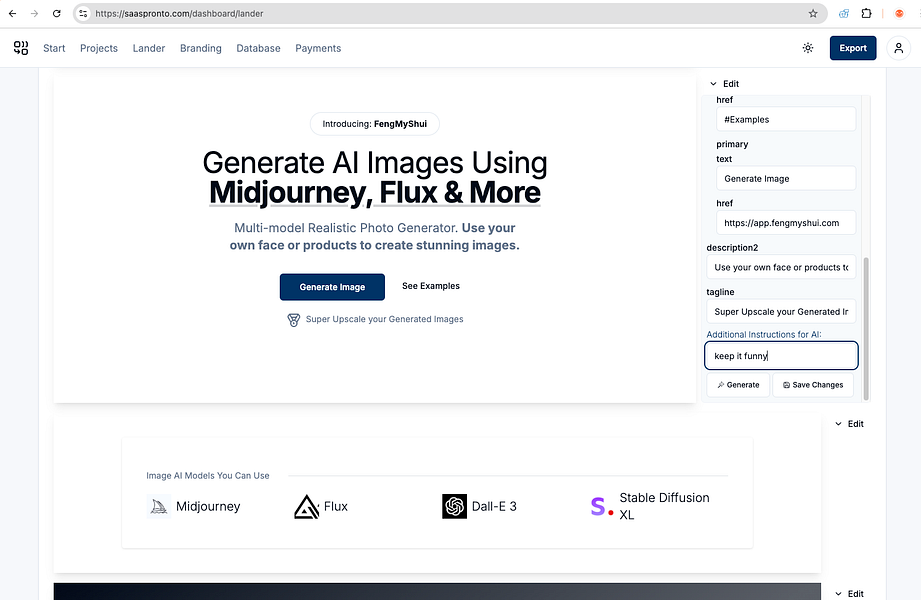Edit the primary text field 'Generate Image'
The image size is (921, 600).
pos(786,179)
